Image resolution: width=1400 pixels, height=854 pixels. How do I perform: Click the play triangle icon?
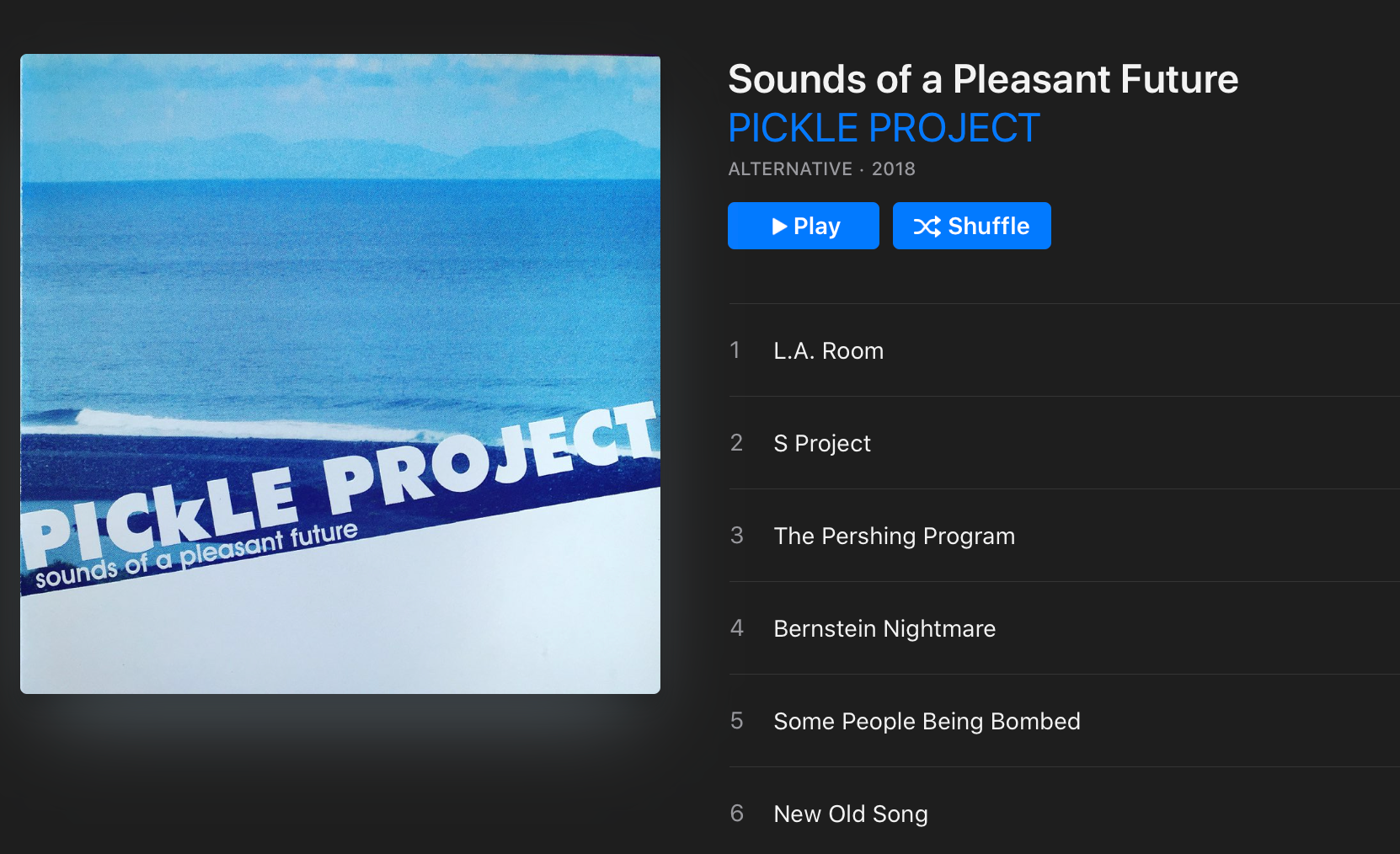click(779, 227)
